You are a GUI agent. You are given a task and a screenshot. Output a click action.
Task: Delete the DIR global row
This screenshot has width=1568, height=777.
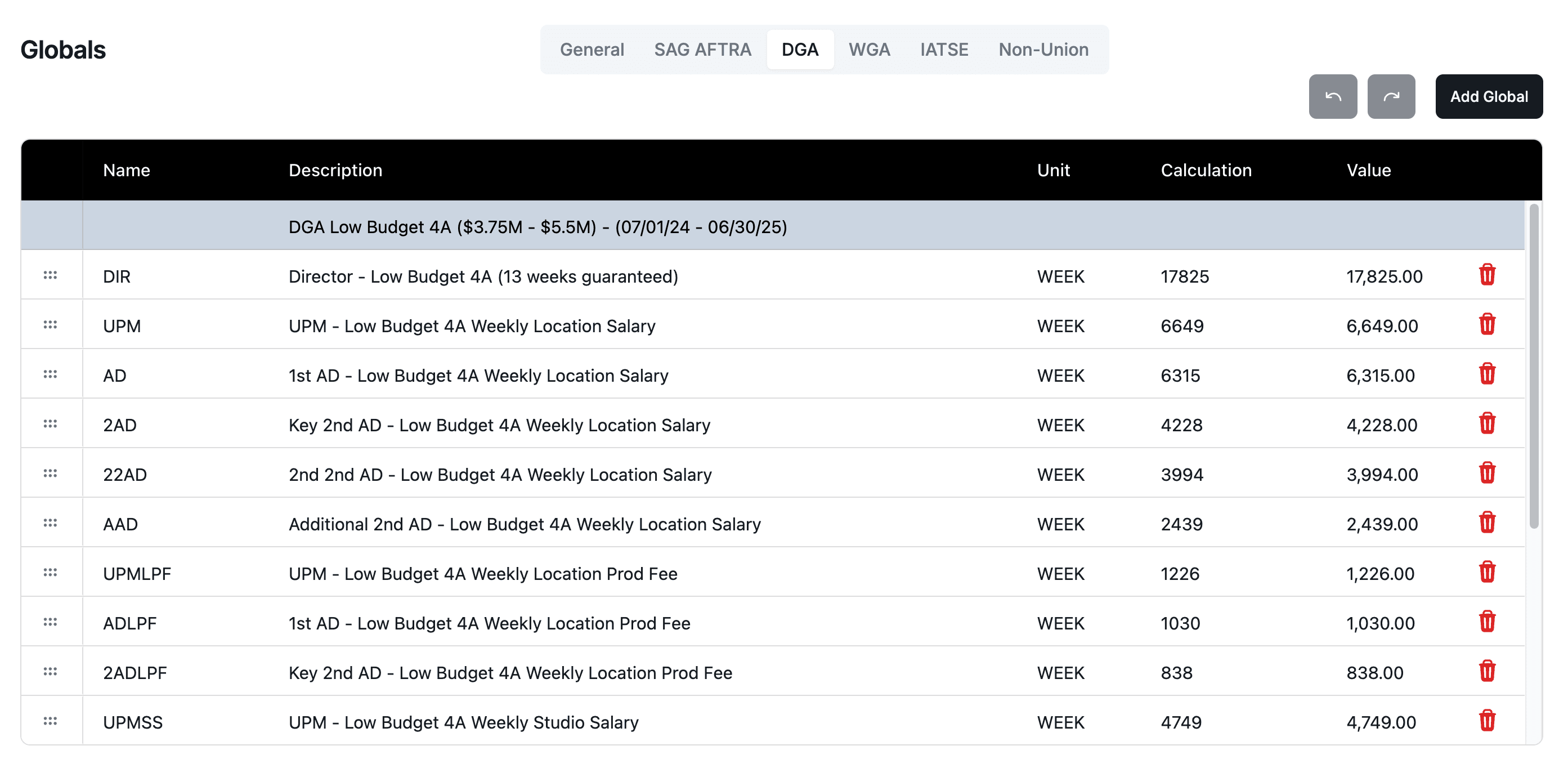click(x=1488, y=276)
